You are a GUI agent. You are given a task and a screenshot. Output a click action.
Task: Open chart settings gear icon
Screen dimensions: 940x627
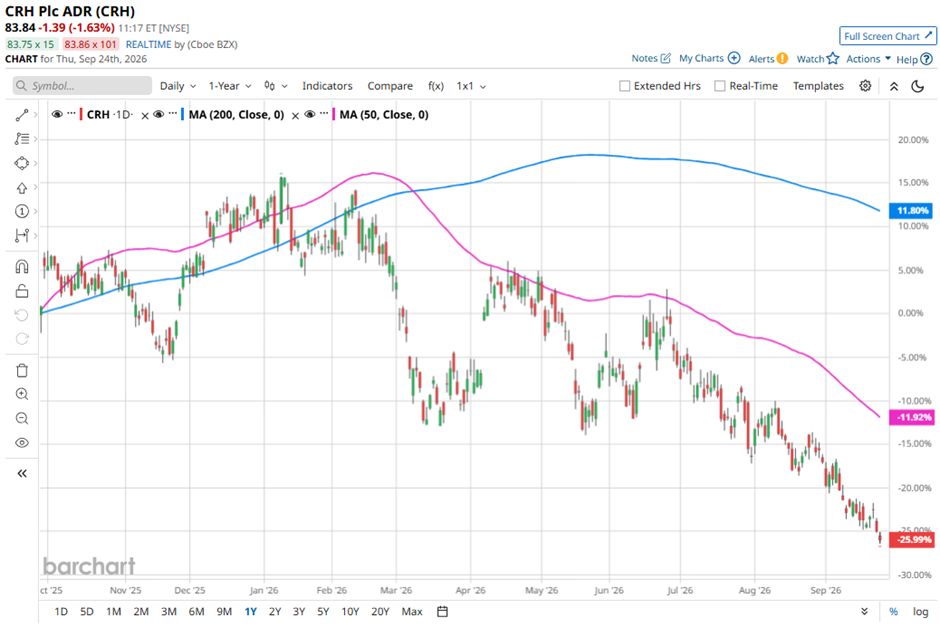click(865, 86)
